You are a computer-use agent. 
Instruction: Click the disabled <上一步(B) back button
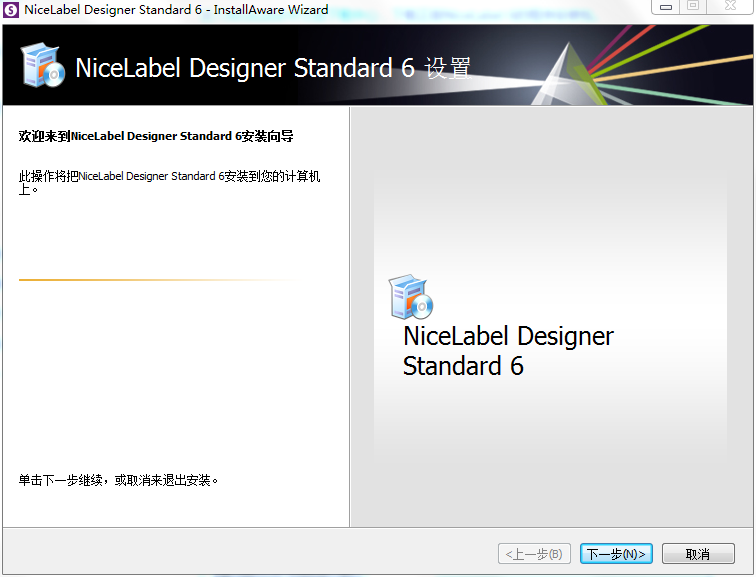[x=534, y=553]
